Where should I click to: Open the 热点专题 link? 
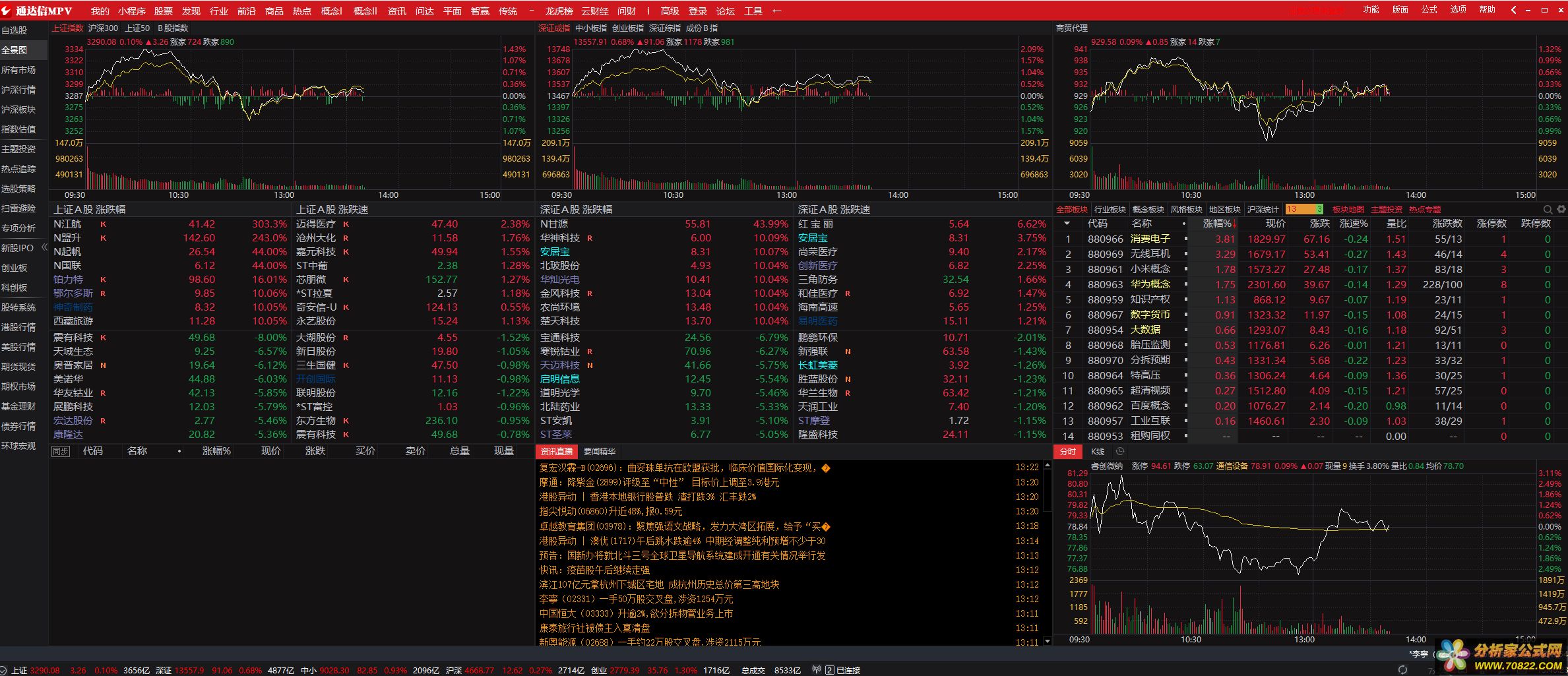coord(1425,210)
